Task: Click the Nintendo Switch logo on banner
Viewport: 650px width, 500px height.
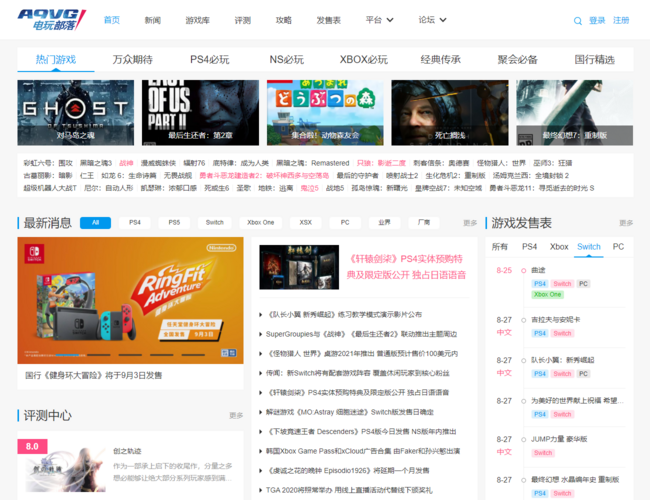Action: coord(34,253)
